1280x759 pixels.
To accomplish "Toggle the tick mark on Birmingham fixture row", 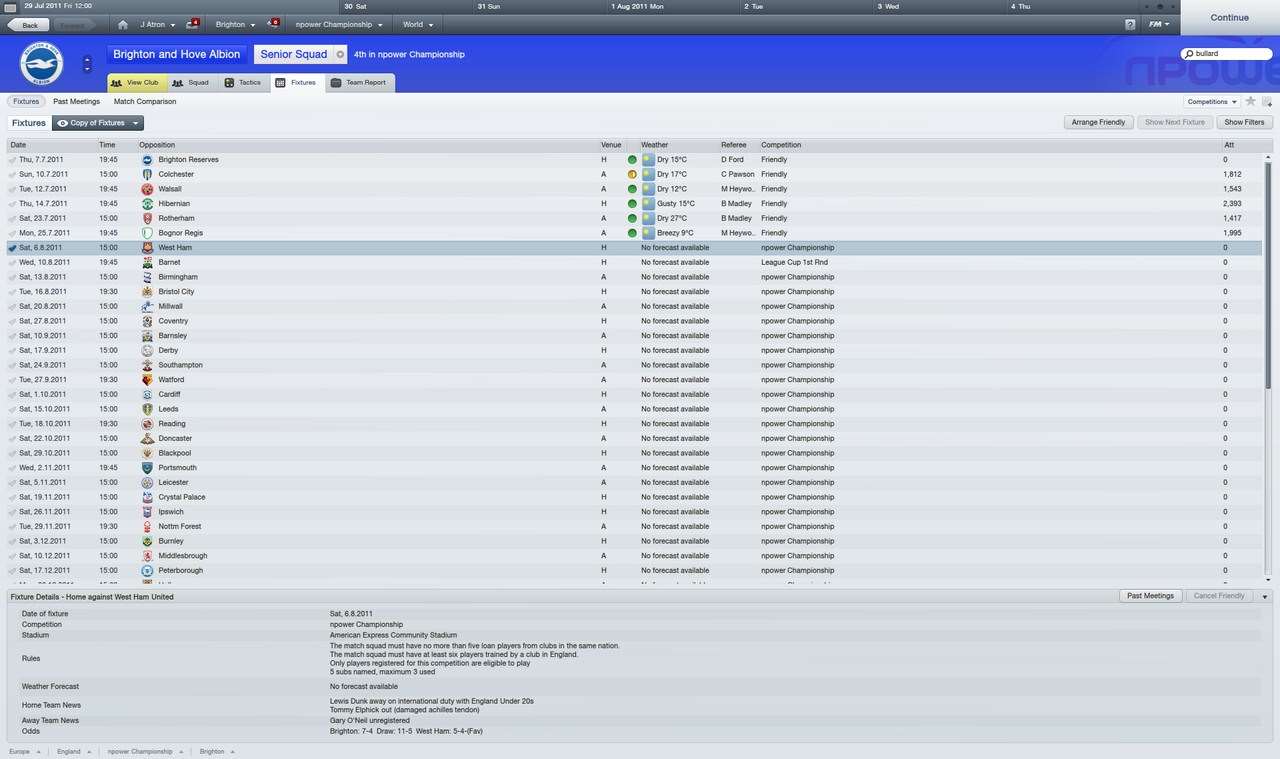I will [x=12, y=277].
